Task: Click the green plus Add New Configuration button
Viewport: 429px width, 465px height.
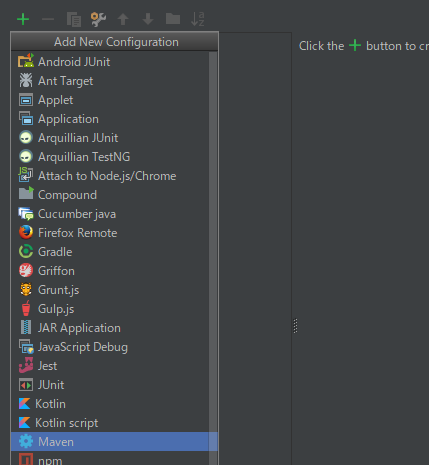Action: coord(23,19)
